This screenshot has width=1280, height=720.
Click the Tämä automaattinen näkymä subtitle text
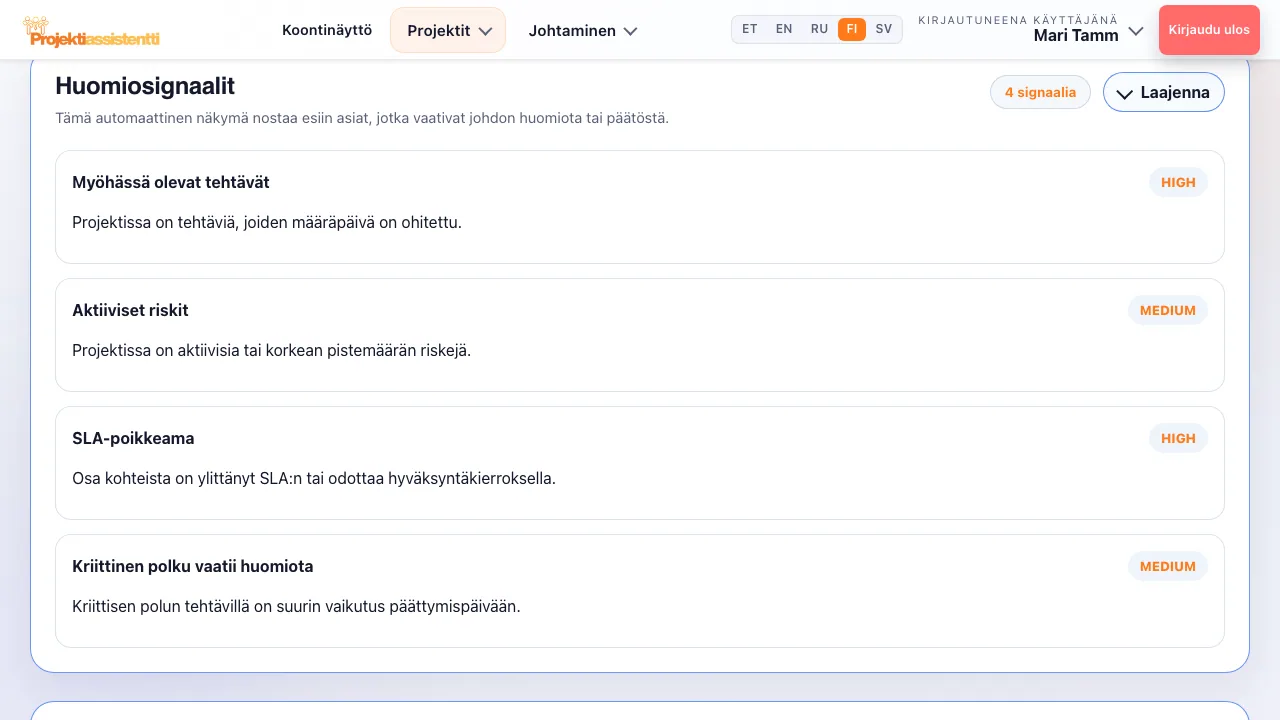[362, 118]
